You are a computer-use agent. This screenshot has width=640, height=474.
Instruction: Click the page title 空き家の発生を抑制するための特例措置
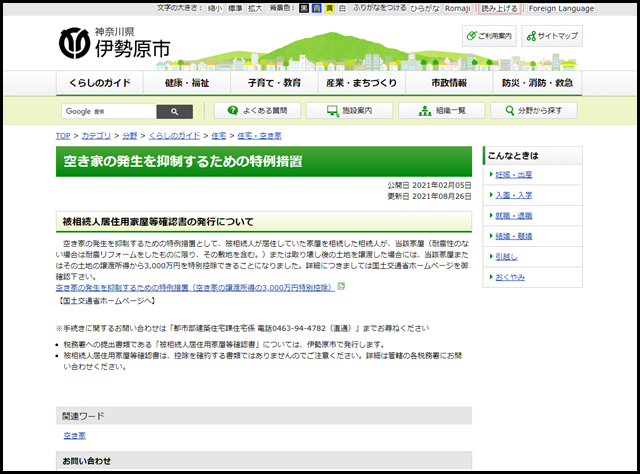(x=183, y=162)
